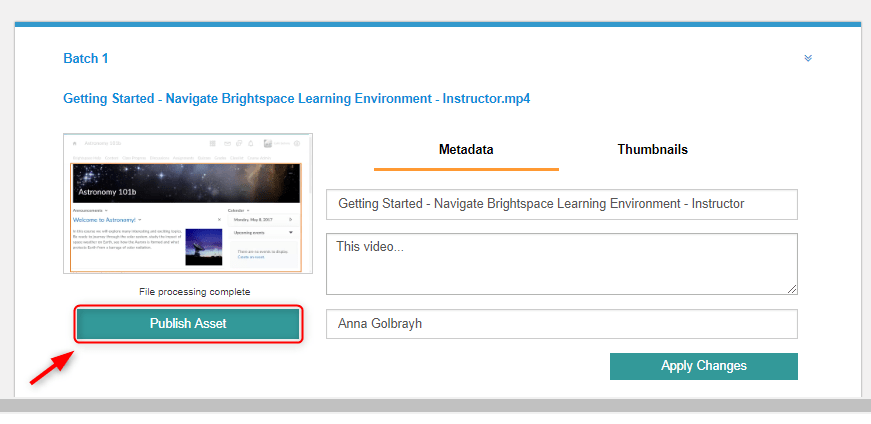Click the telescope image in the preview
The image size is (871, 424).
[x=203, y=247]
